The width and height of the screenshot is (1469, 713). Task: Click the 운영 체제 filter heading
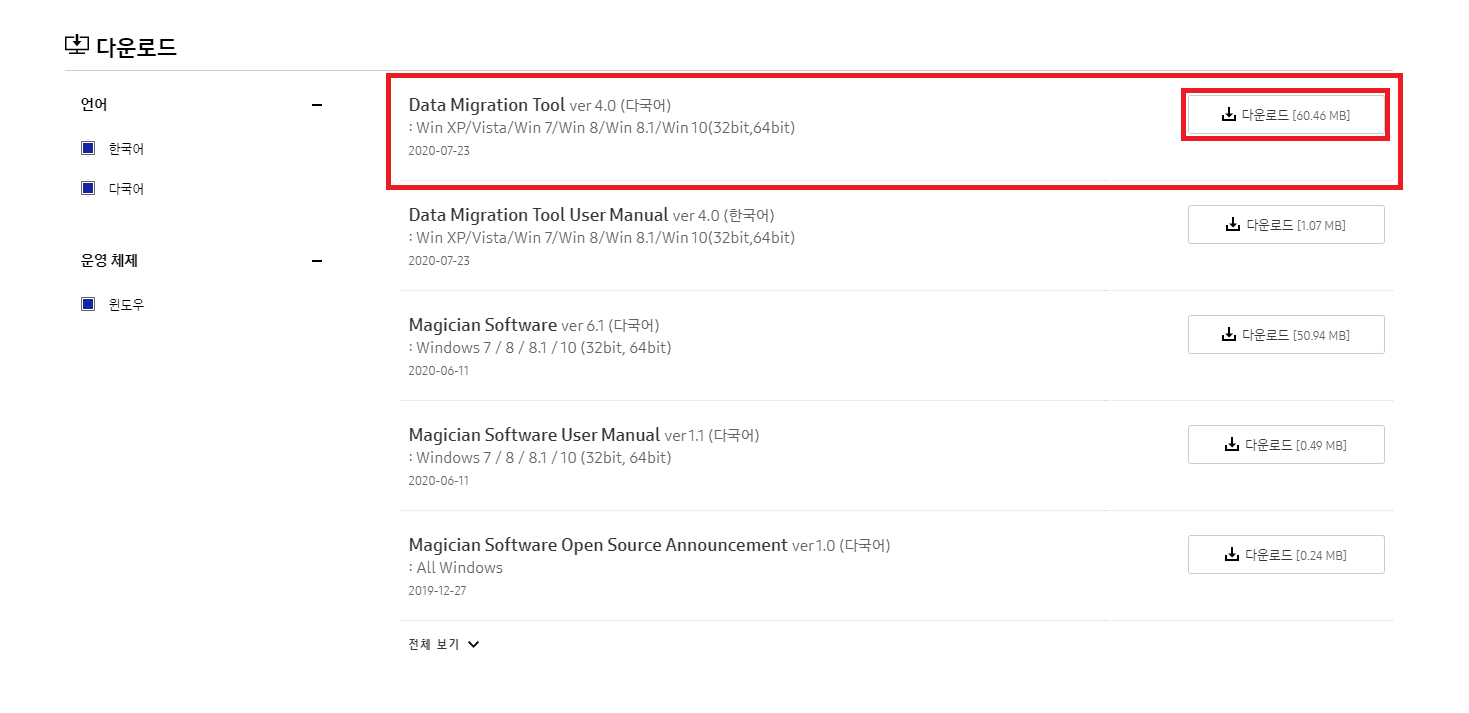coord(109,261)
